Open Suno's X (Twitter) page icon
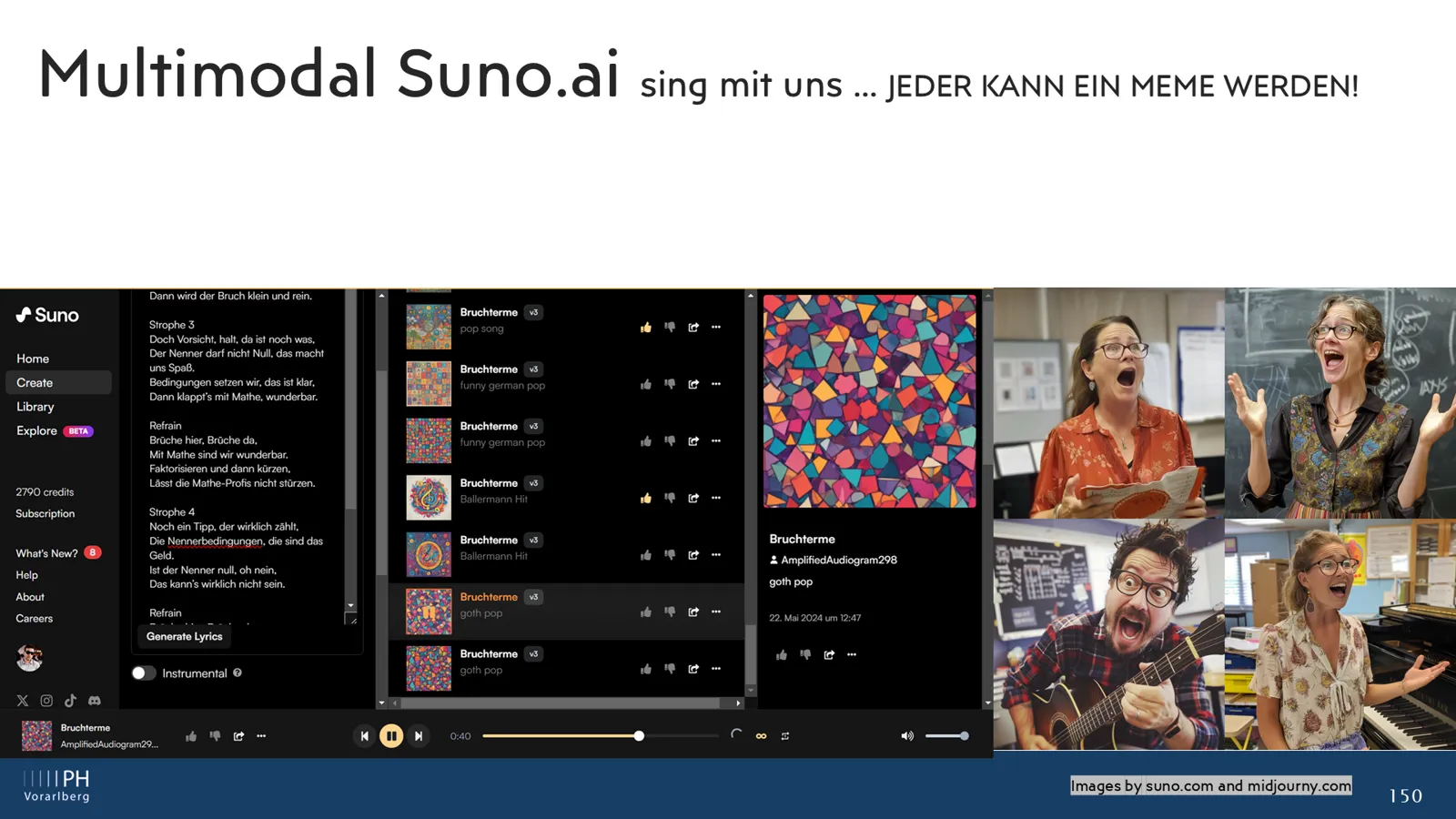Screen dimensions: 1456x819 tap(23, 701)
